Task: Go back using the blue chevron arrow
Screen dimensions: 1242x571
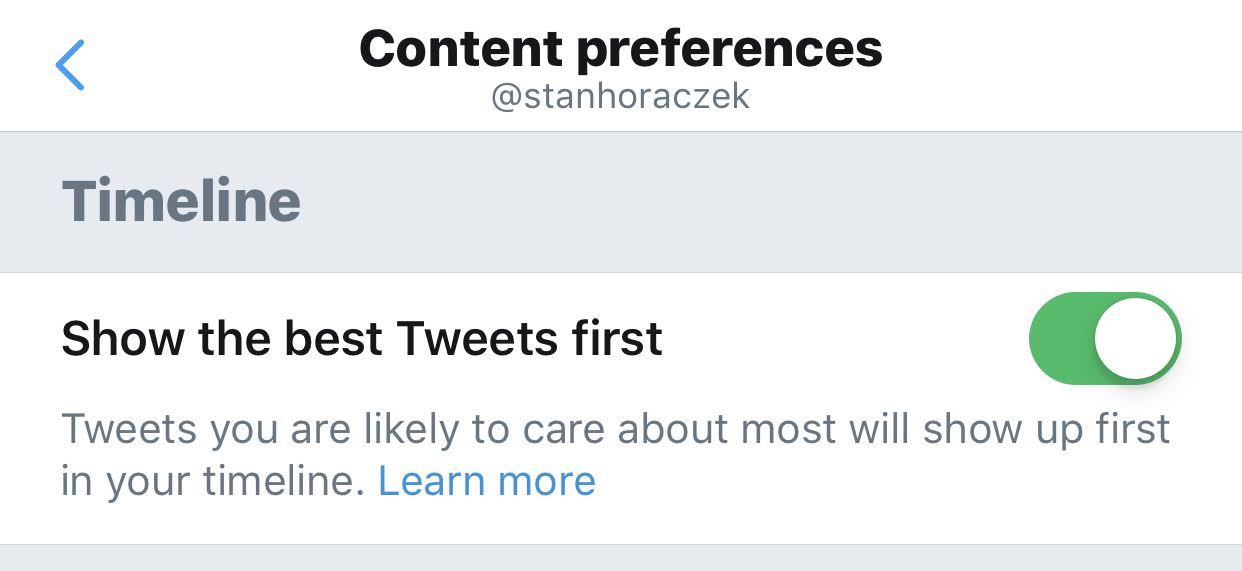Action: coord(70,66)
